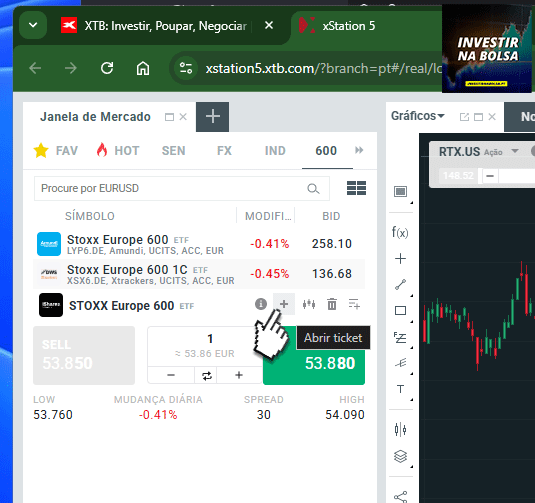Select the pitchfork fan tool
535x503 pixels.
click(400, 363)
